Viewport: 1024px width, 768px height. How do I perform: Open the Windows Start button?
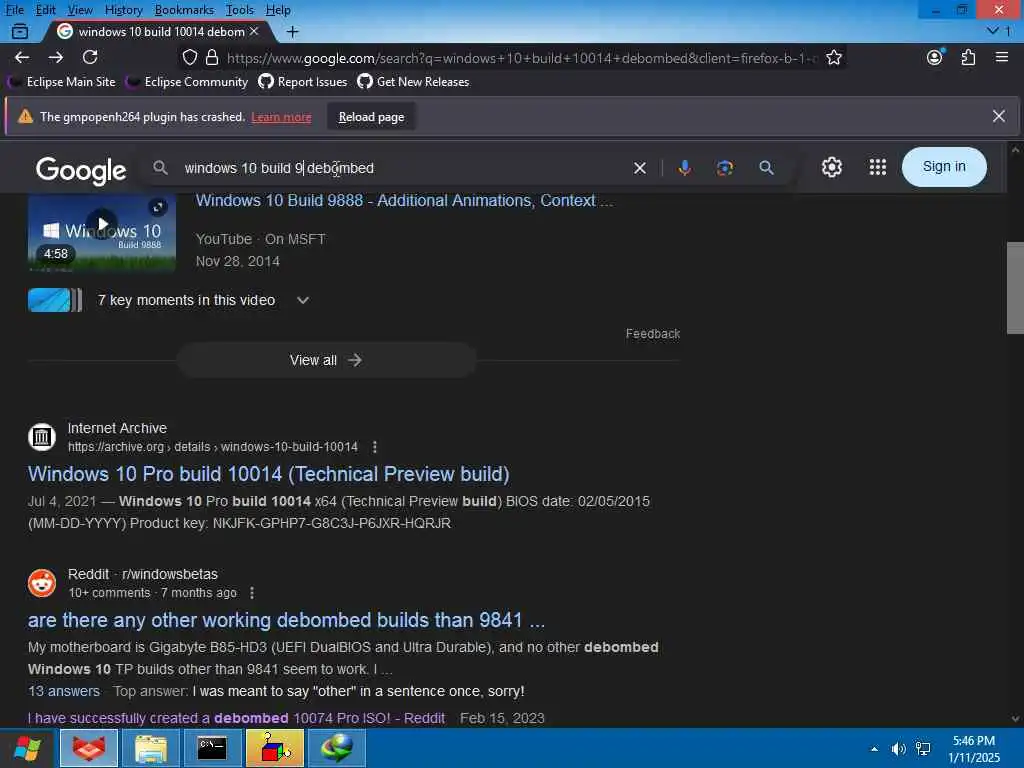pos(27,748)
